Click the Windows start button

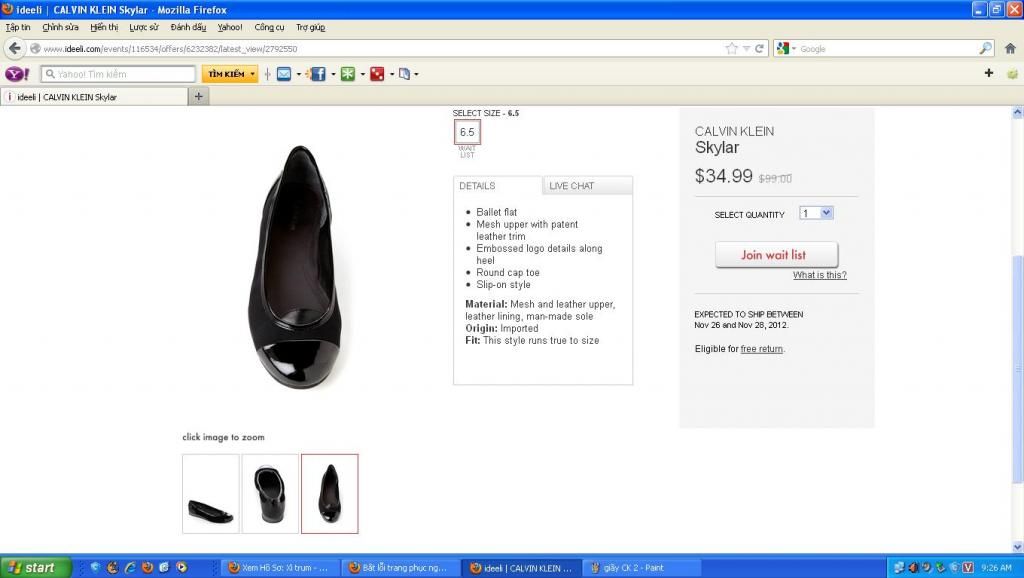click(x=35, y=568)
